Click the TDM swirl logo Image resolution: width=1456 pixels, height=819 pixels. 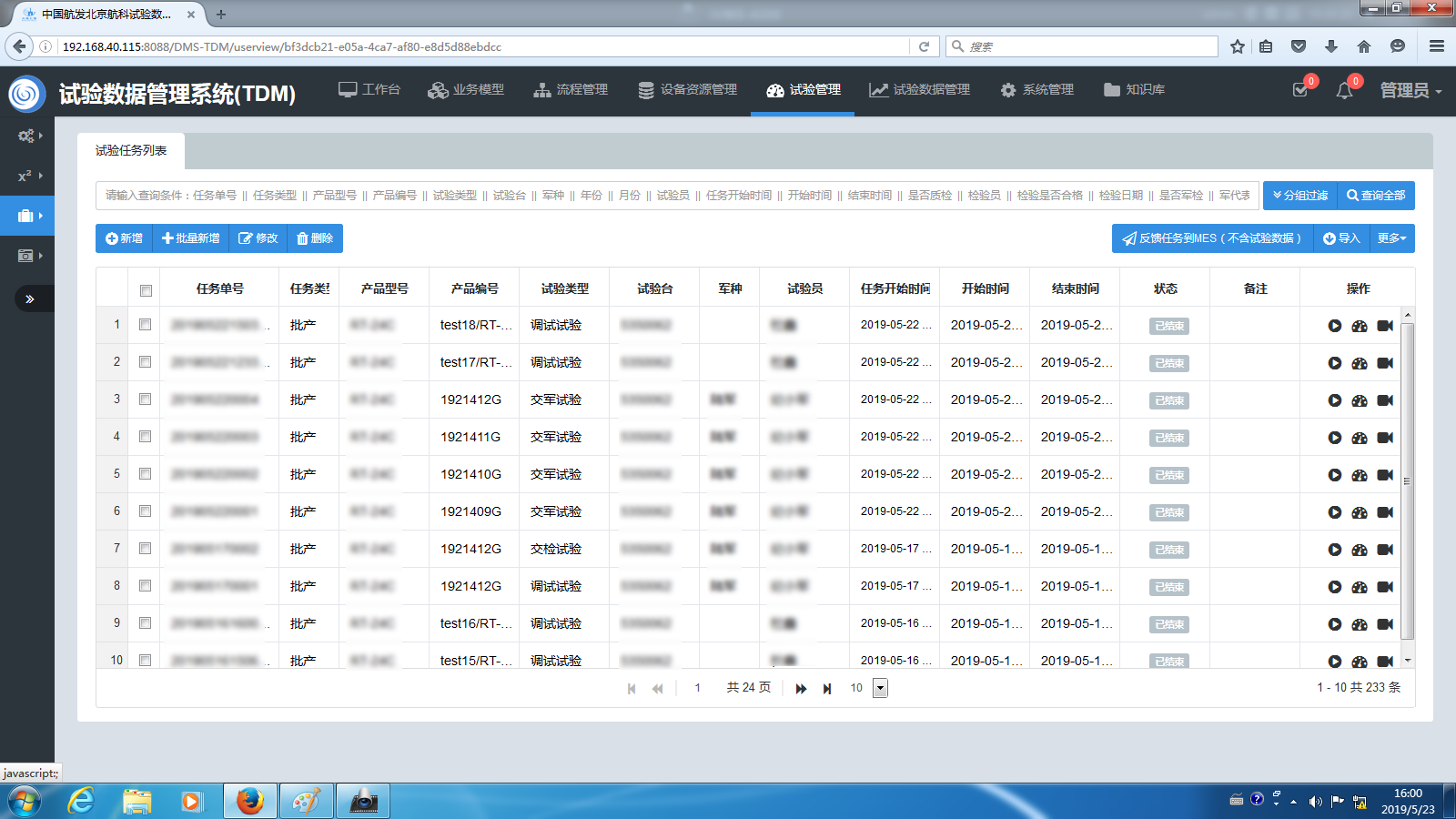click(26, 94)
